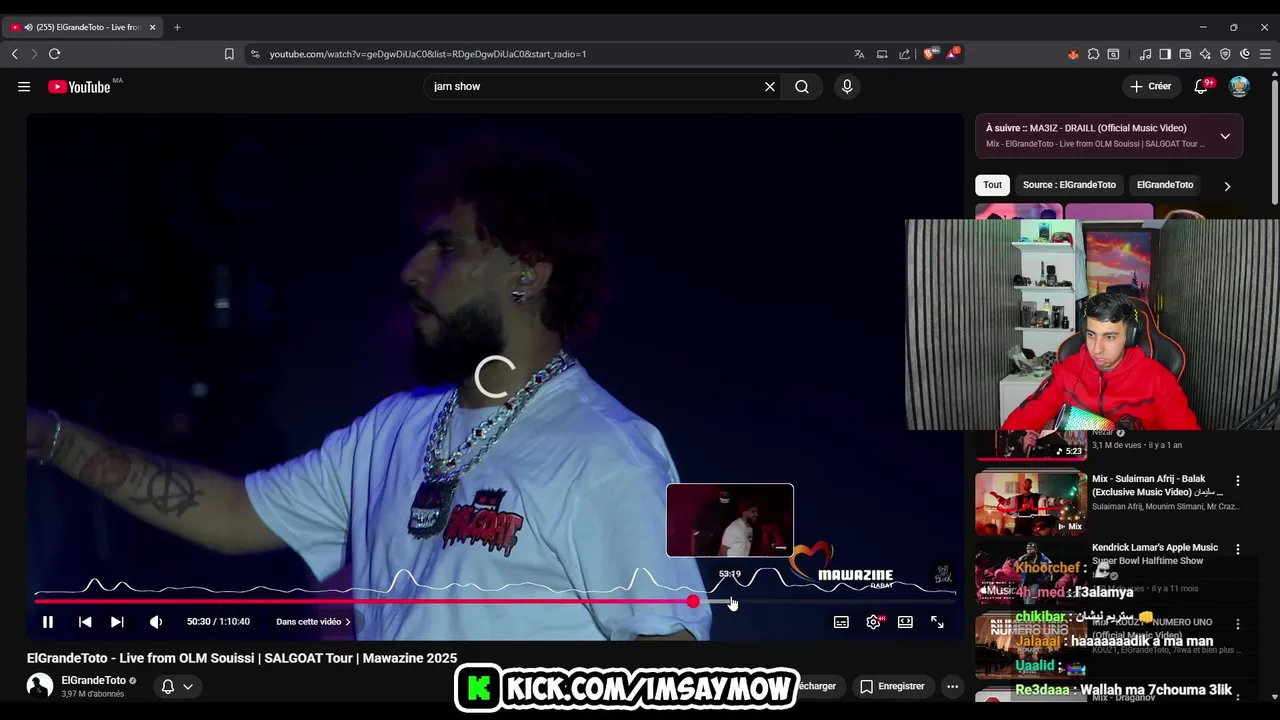Select the 'Tout' filter chip
Image resolution: width=1280 pixels, height=720 pixels.
coord(992,185)
